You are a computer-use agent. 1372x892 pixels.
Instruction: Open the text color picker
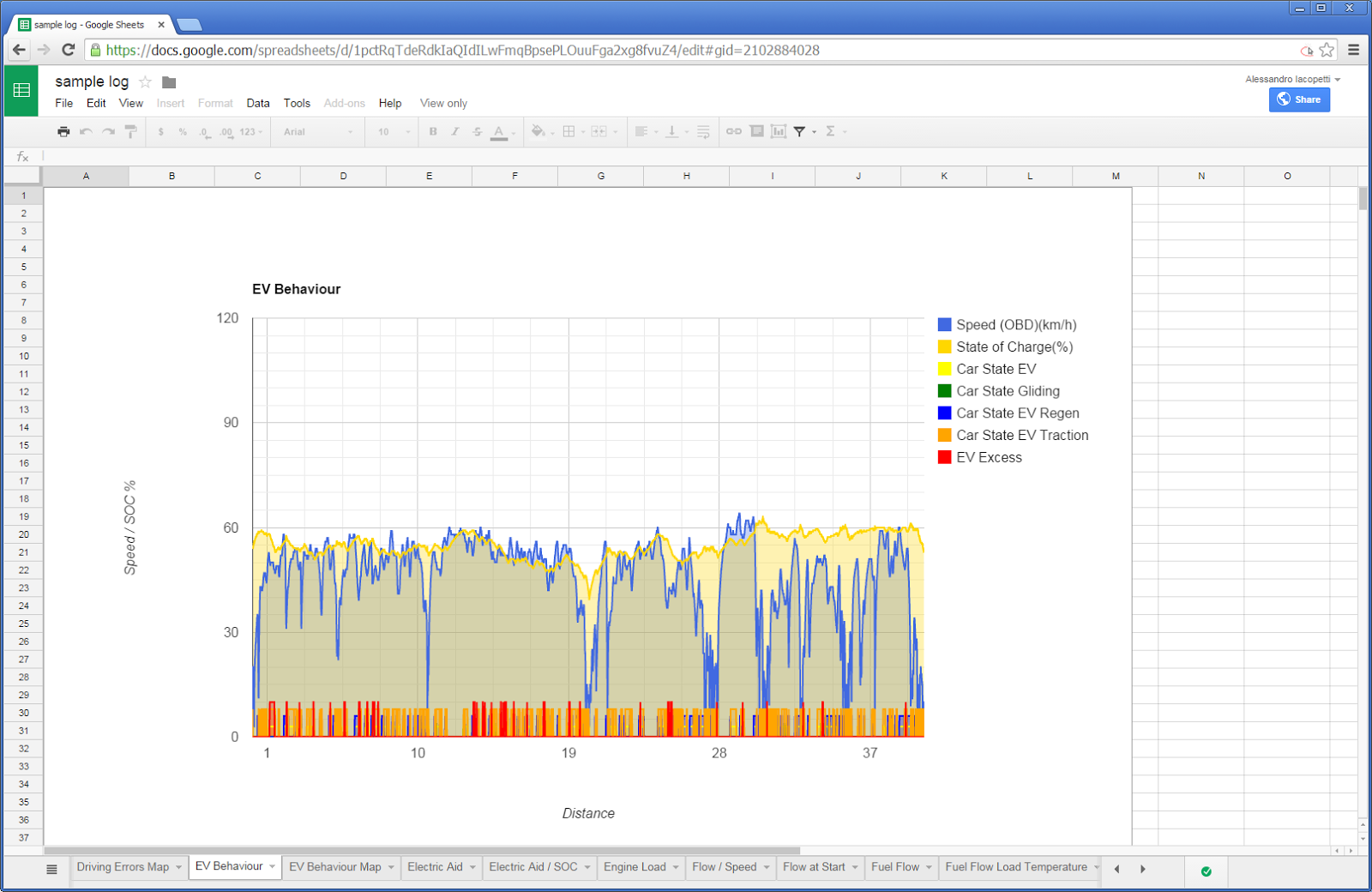pyautogui.click(x=500, y=131)
